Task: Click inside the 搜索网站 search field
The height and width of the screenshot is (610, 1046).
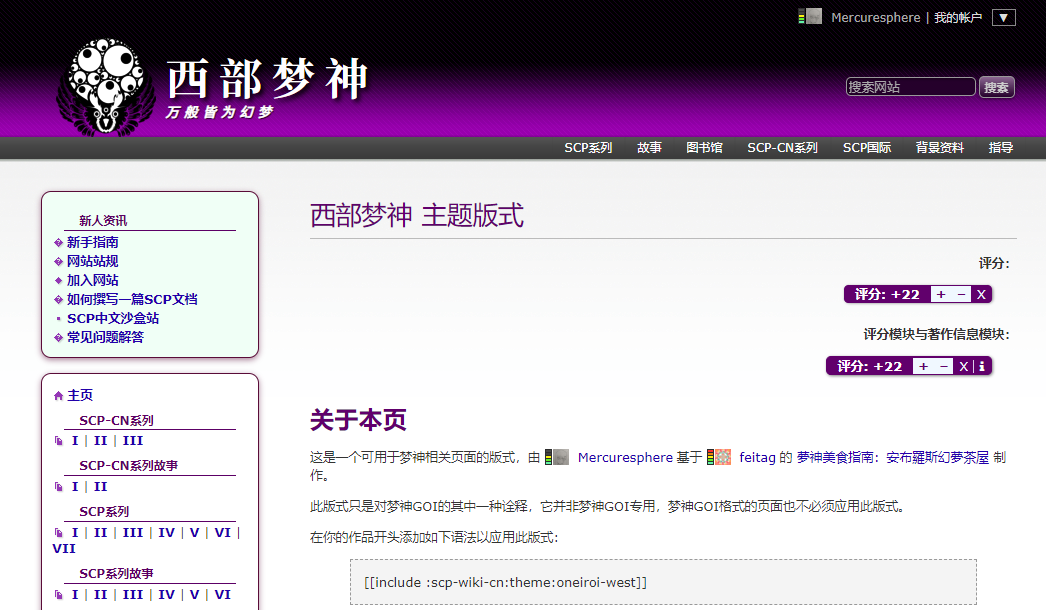Action: [x=910, y=87]
